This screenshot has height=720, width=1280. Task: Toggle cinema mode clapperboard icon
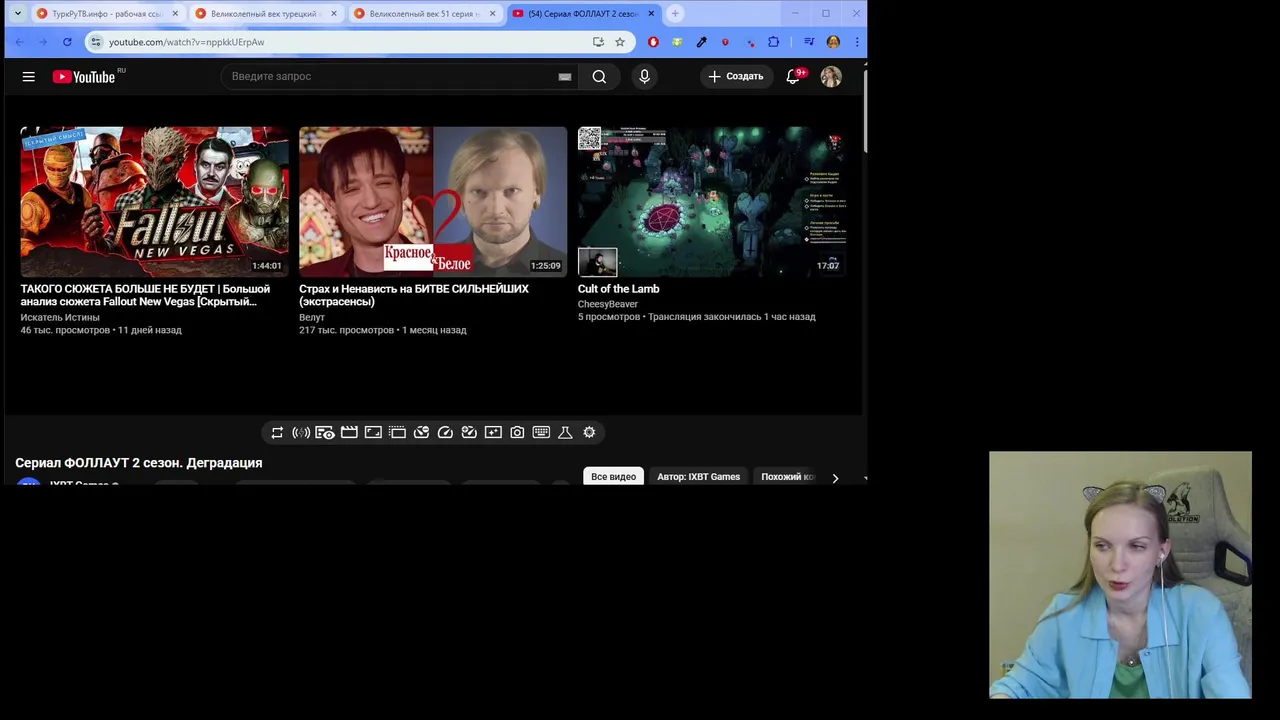(349, 432)
